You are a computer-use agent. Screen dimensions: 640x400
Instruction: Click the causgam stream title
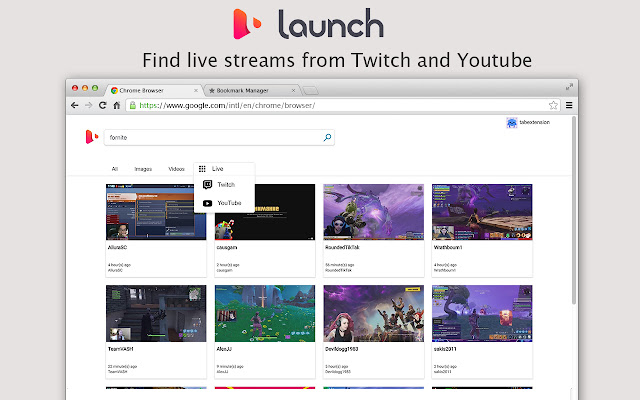(227, 247)
